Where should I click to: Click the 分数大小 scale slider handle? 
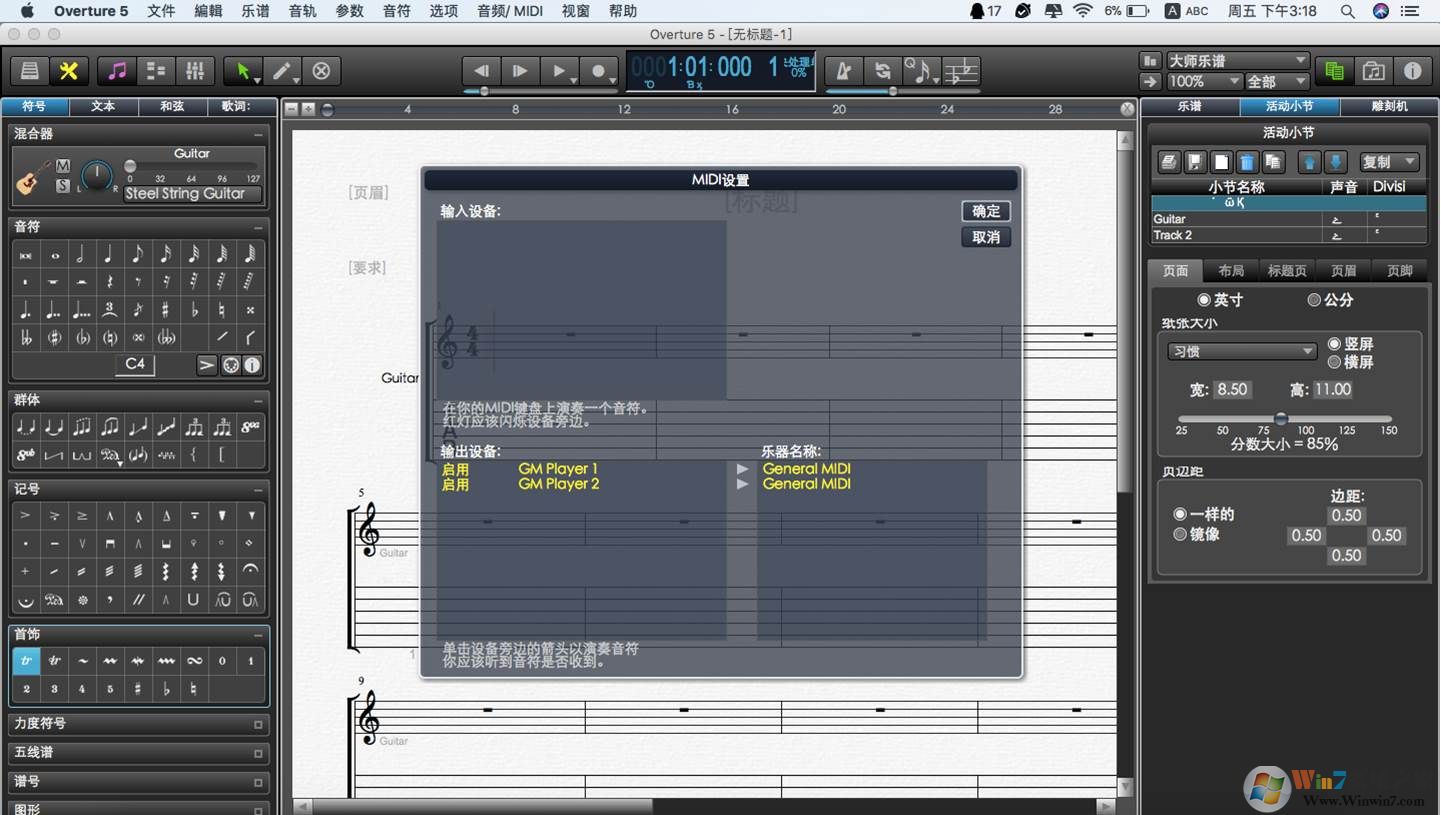1280,419
